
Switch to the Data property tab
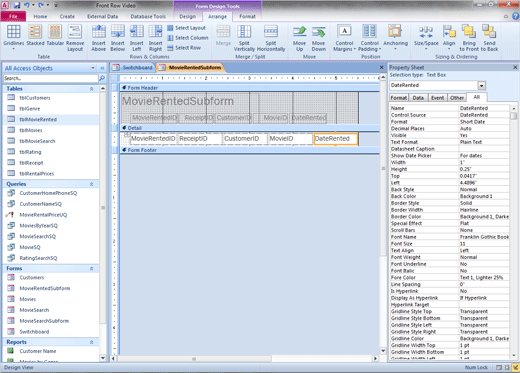coord(418,98)
